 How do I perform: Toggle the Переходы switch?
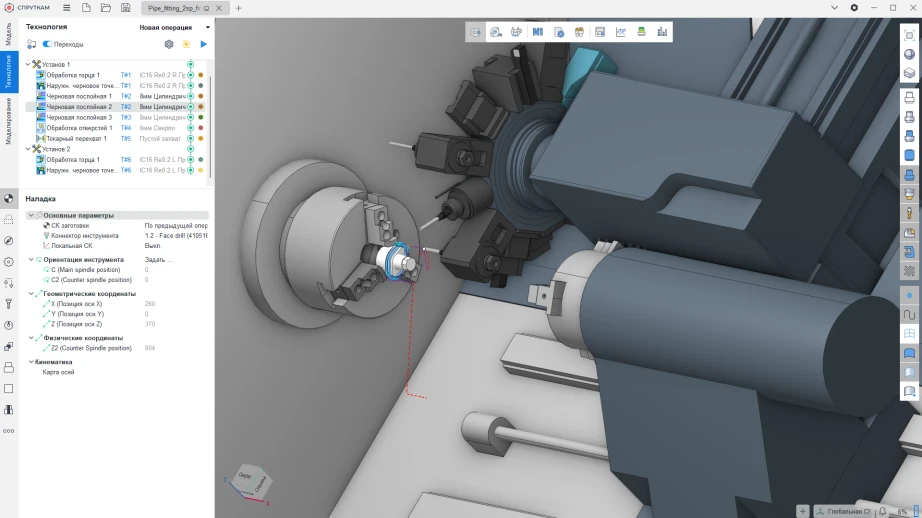[47, 44]
